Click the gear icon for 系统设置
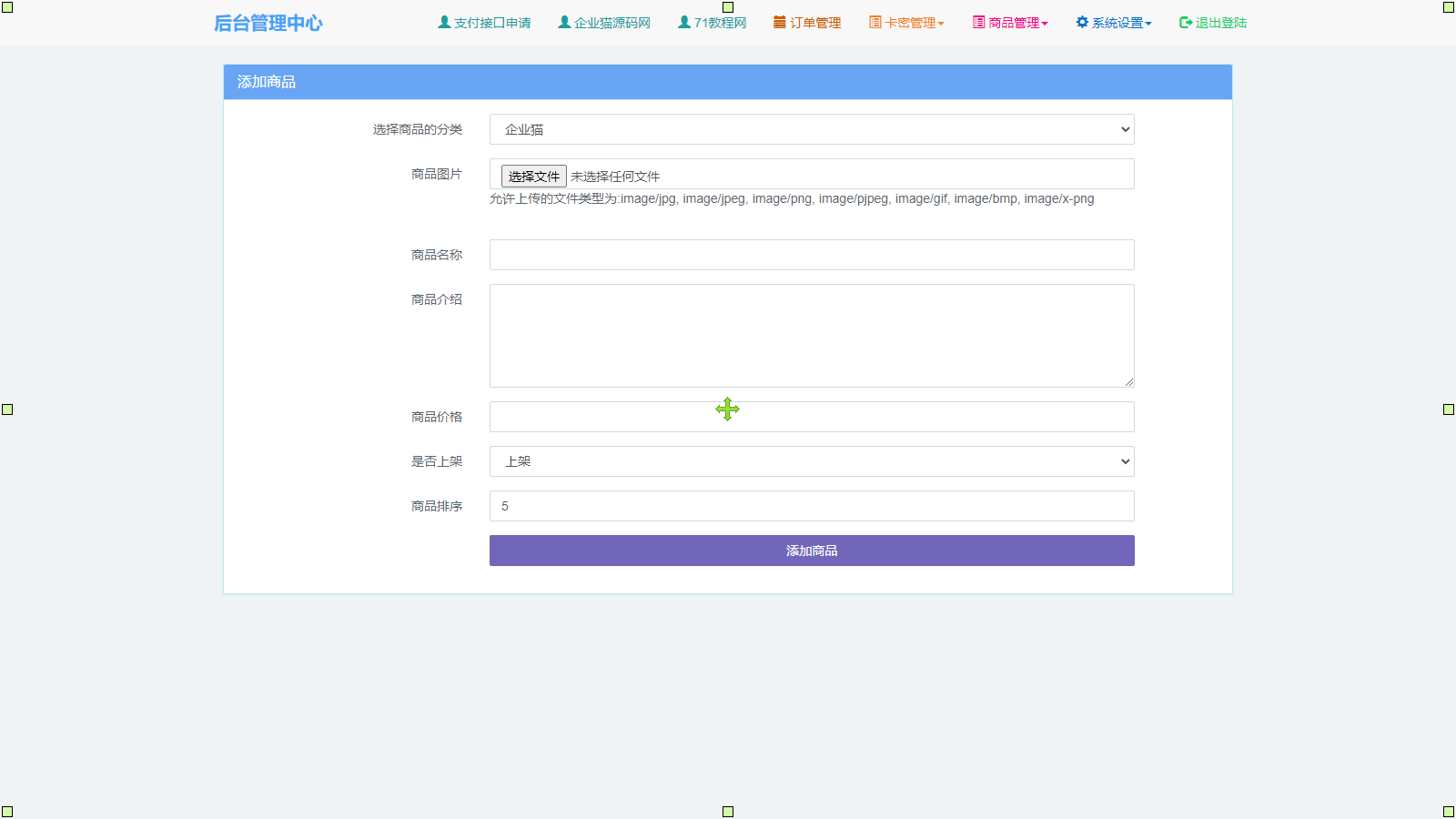 pos(1082,23)
